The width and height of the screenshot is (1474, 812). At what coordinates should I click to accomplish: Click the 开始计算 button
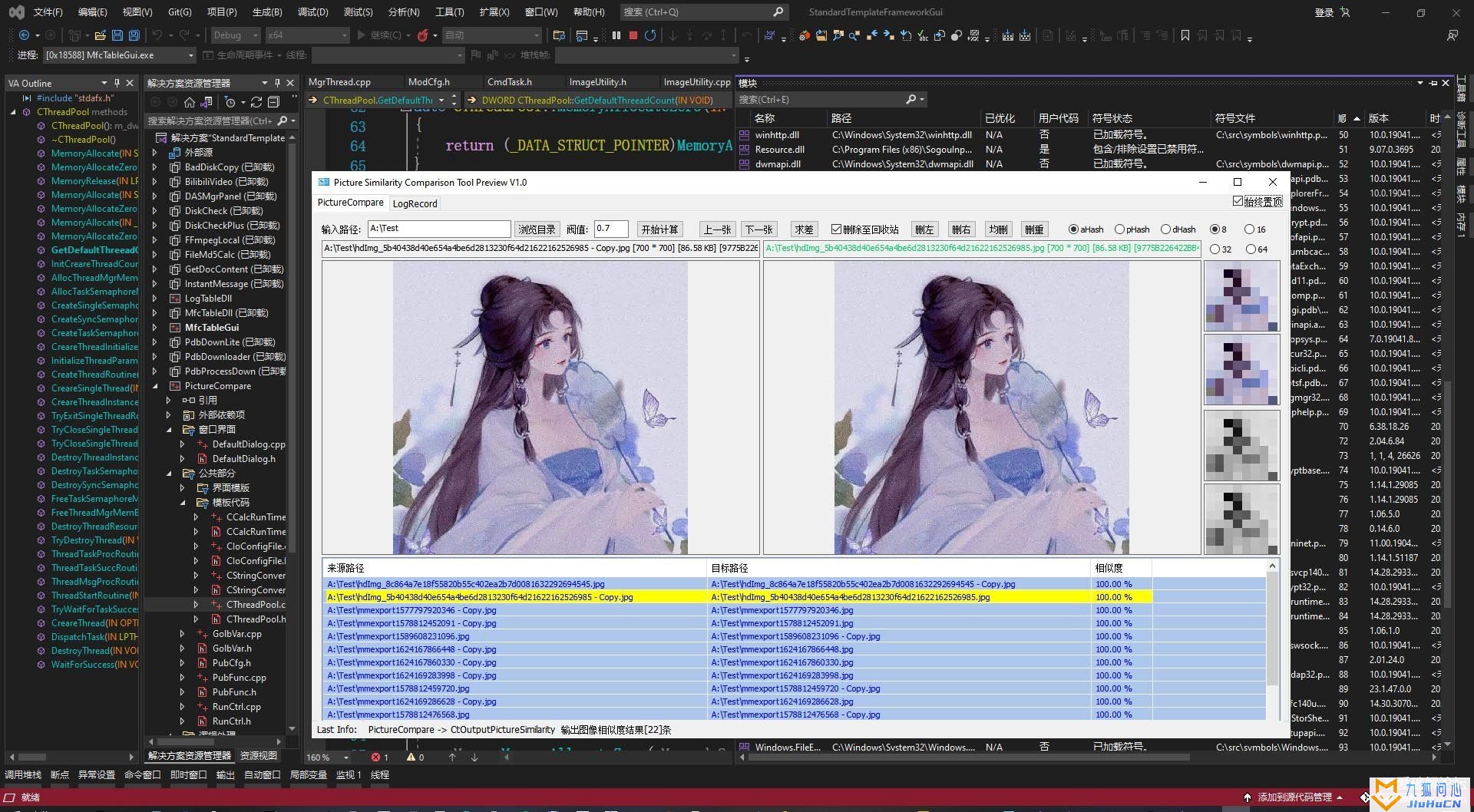click(660, 229)
